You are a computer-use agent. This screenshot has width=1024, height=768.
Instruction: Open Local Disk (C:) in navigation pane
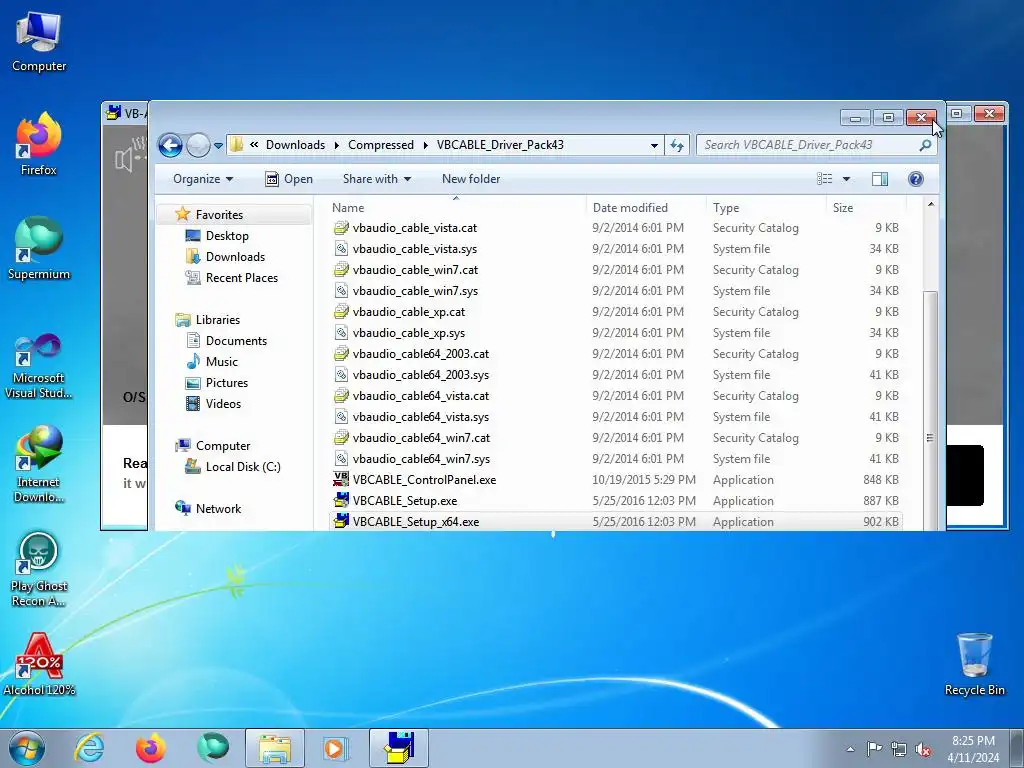click(242, 467)
